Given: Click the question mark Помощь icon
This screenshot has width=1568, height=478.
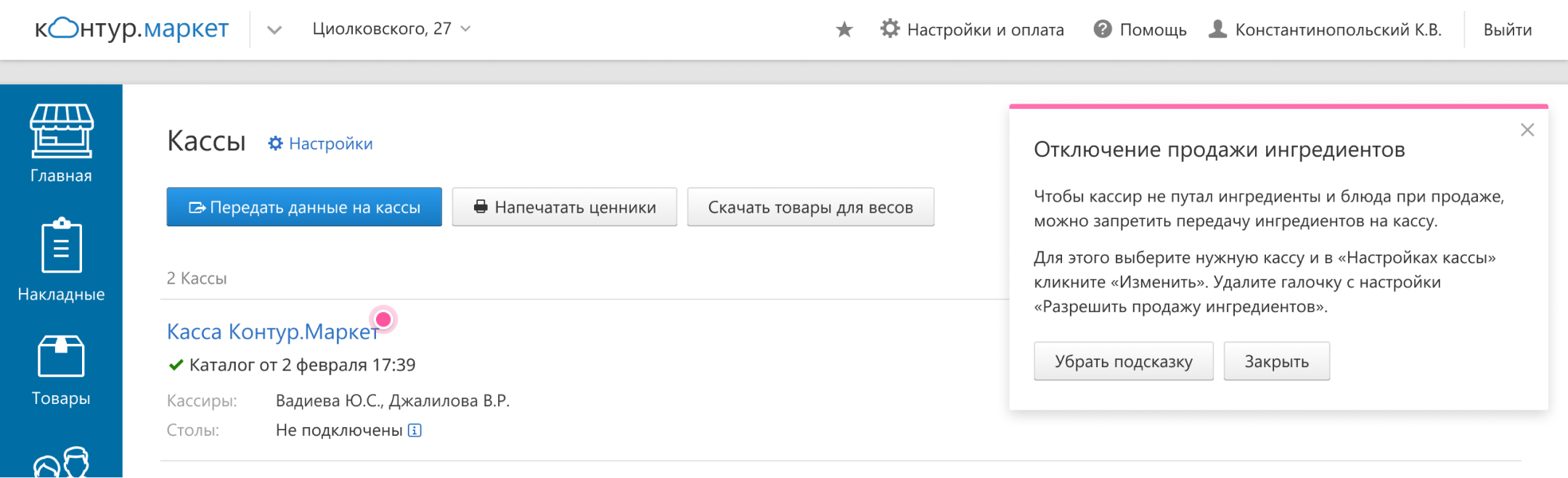Looking at the screenshot, I should click(1102, 29).
